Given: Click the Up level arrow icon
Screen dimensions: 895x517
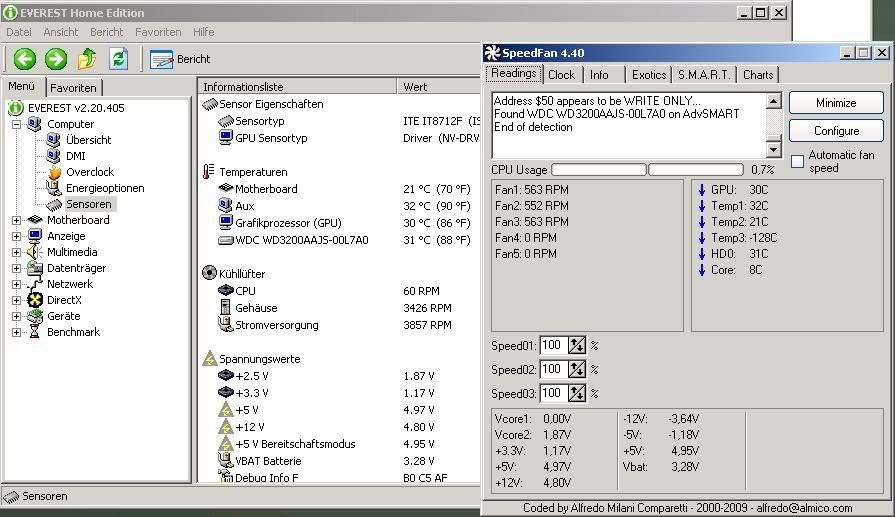Looking at the screenshot, I should pyautogui.click(x=87, y=59).
